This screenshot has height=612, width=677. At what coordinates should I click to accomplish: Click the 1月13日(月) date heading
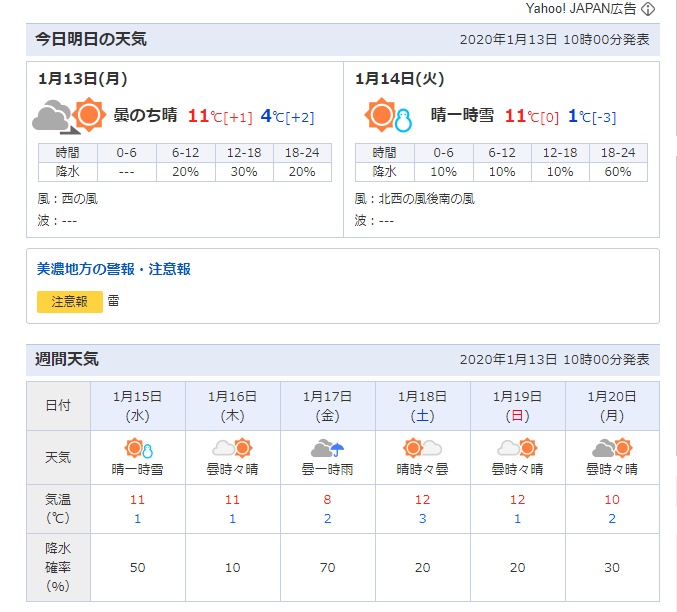click(82, 79)
